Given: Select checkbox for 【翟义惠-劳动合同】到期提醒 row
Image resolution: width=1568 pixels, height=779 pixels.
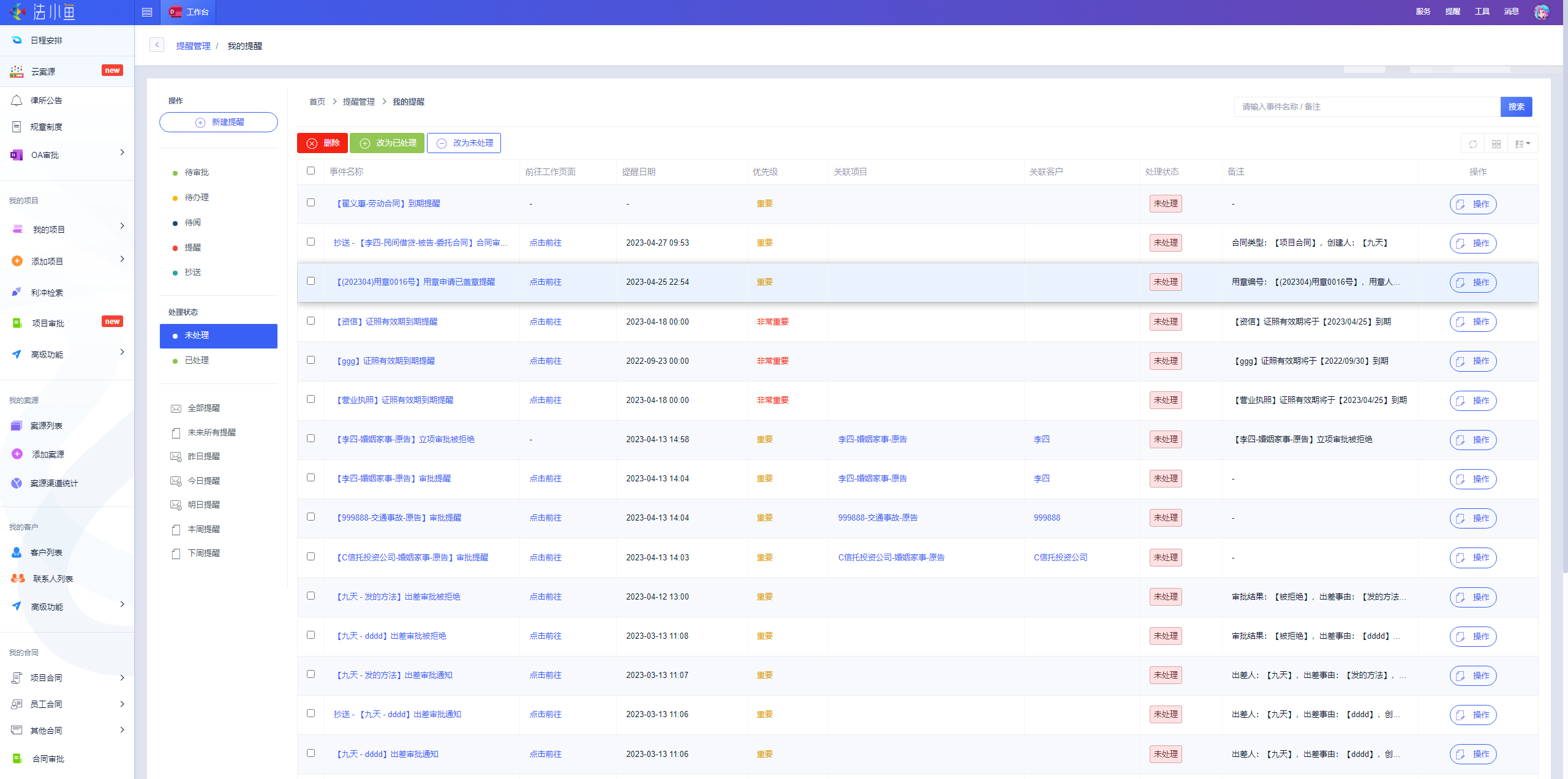Looking at the screenshot, I should click(x=311, y=203).
